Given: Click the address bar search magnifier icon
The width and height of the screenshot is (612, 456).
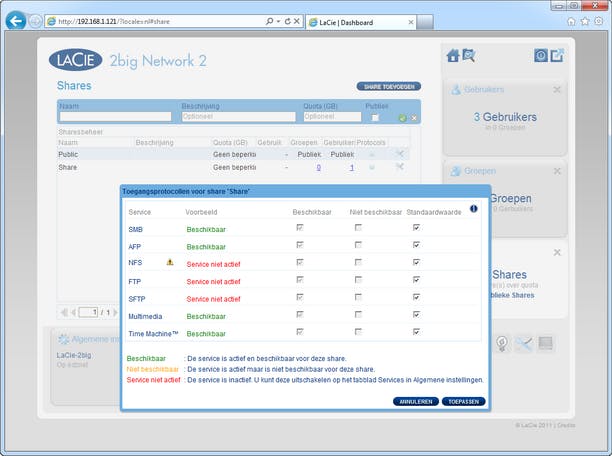Looking at the screenshot, I should [x=269, y=21].
